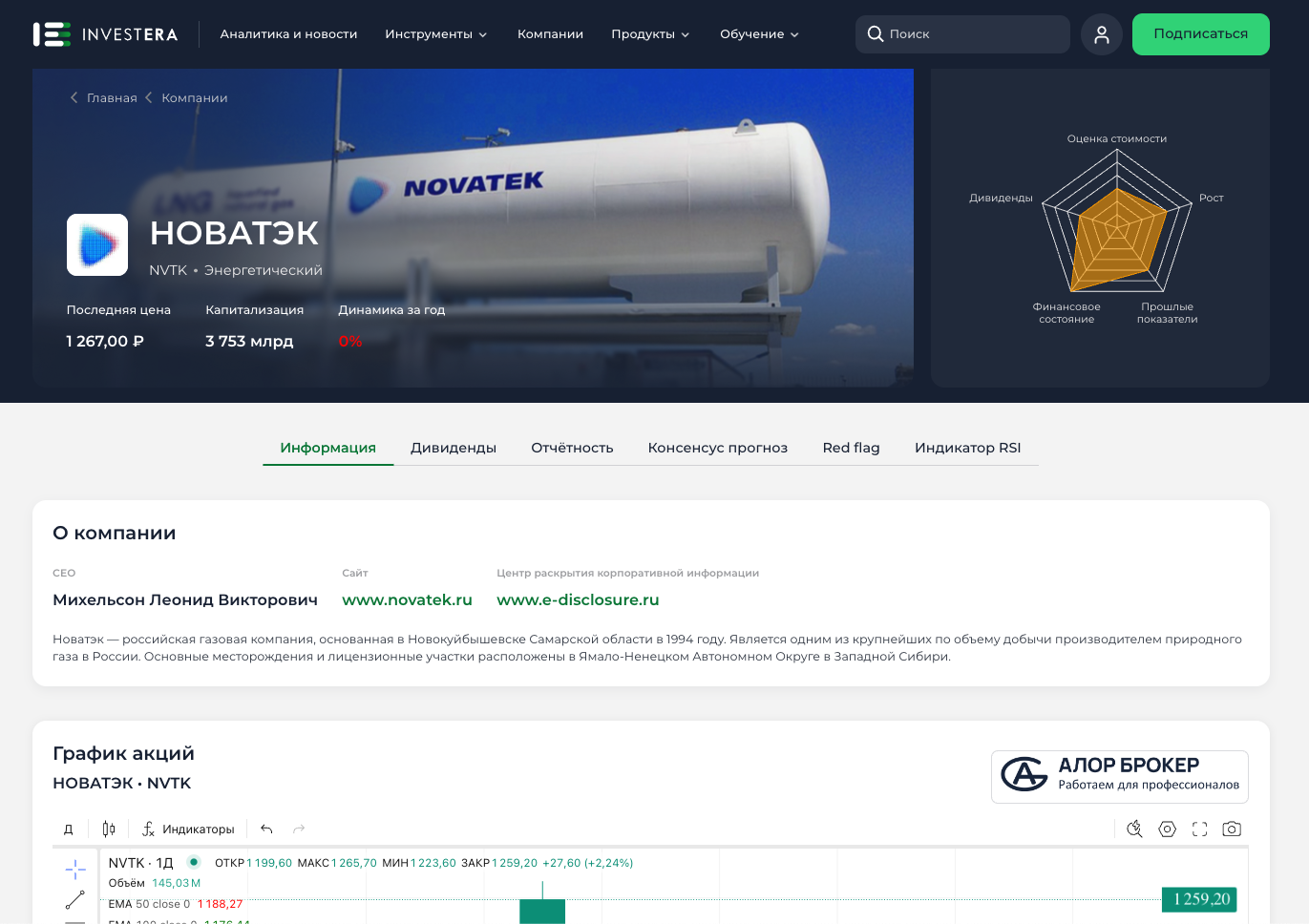Toggle the crosshair cursor tool
Image resolution: width=1309 pixels, height=924 pixels.
point(74,870)
